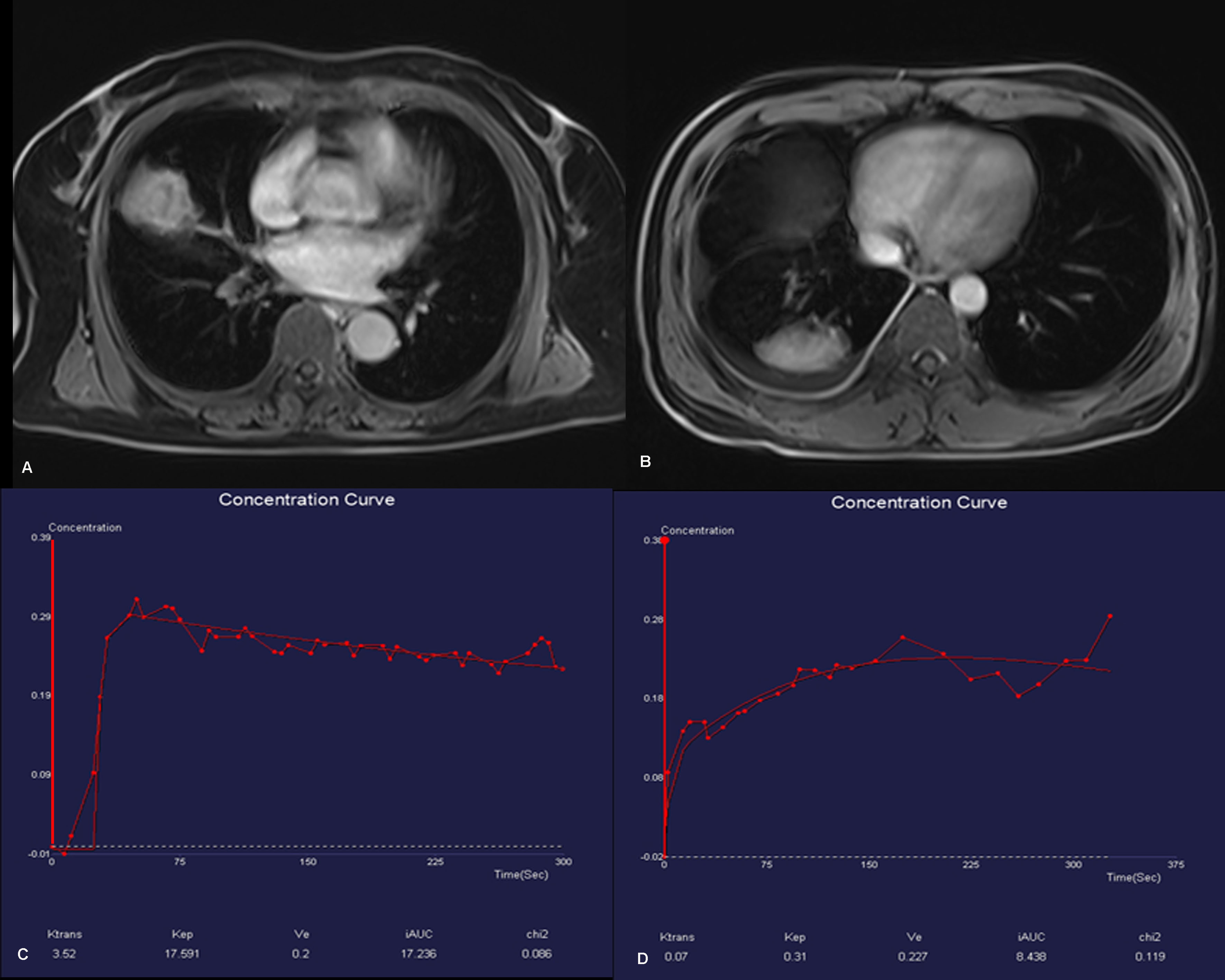Click the panel label A
The width and height of the screenshot is (1225, 980).
coord(27,468)
